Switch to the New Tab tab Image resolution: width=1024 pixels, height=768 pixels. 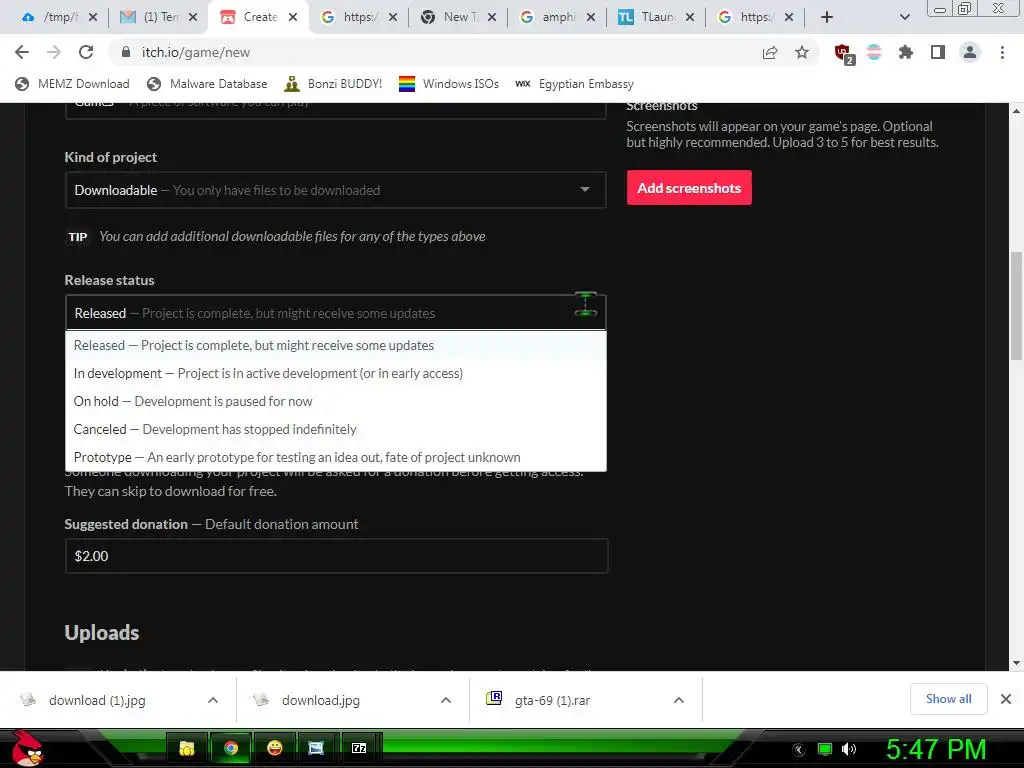[x=457, y=17]
